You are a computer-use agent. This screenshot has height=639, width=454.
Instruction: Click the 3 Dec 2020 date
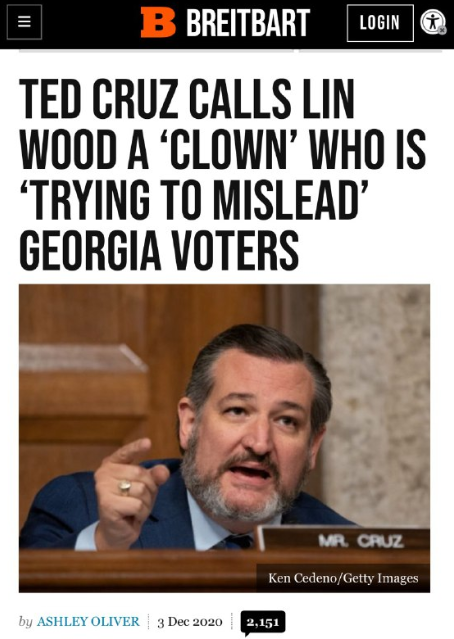pyautogui.click(x=190, y=622)
